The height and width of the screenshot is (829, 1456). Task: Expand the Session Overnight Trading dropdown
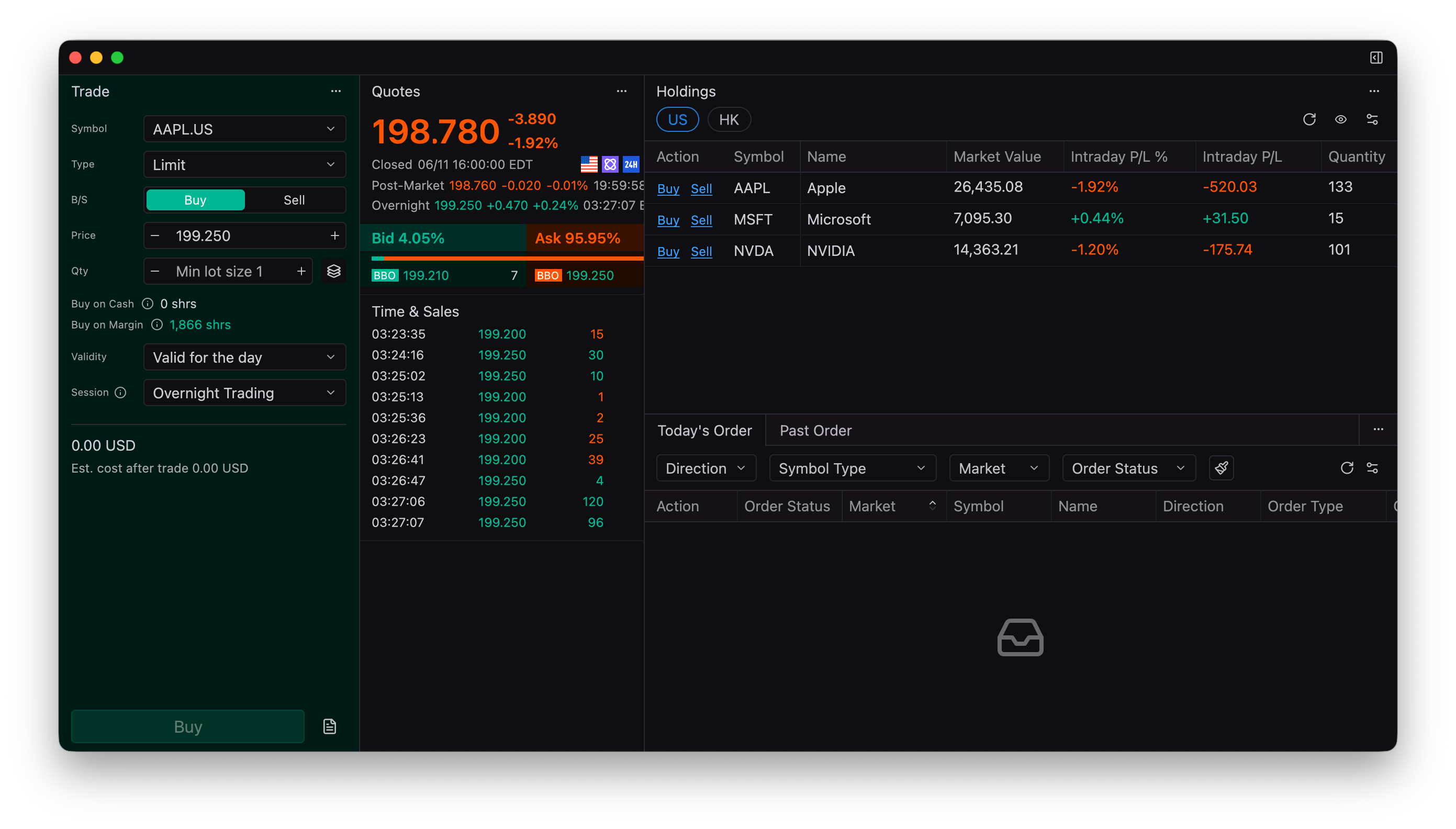[x=245, y=393]
